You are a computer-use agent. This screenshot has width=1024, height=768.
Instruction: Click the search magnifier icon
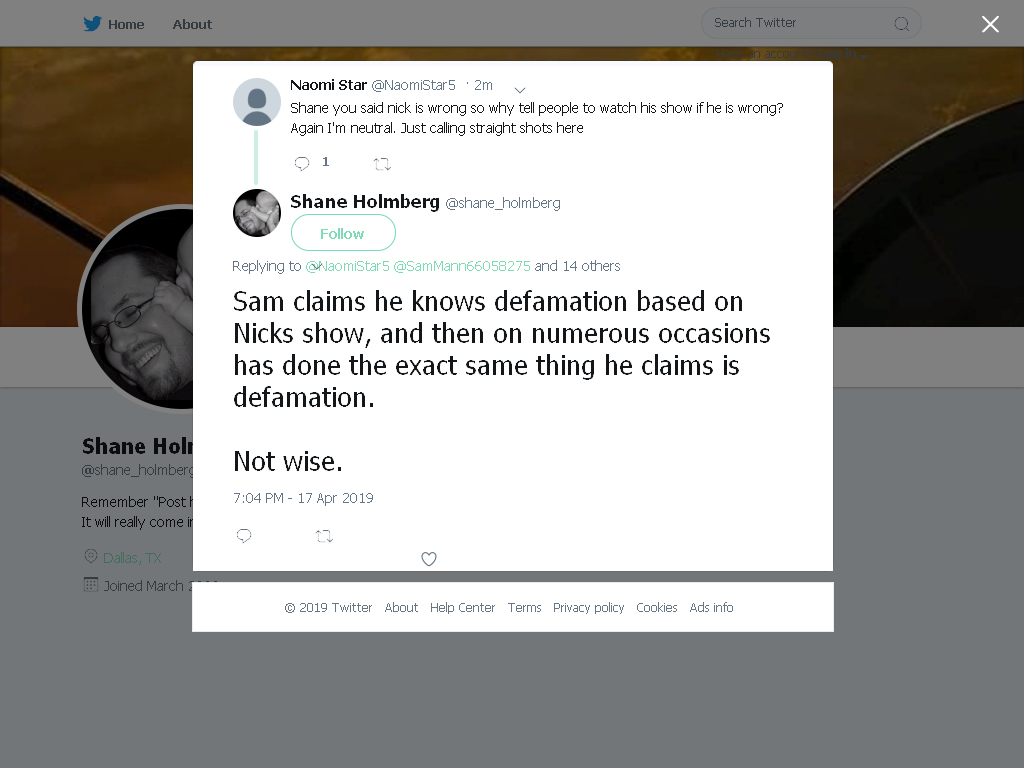tap(902, 24)
